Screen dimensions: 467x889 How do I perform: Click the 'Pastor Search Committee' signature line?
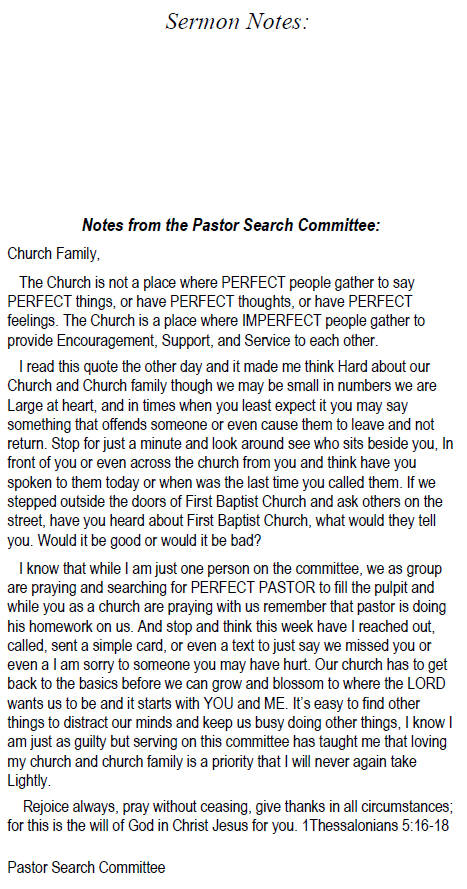click(x=86, y=867)
